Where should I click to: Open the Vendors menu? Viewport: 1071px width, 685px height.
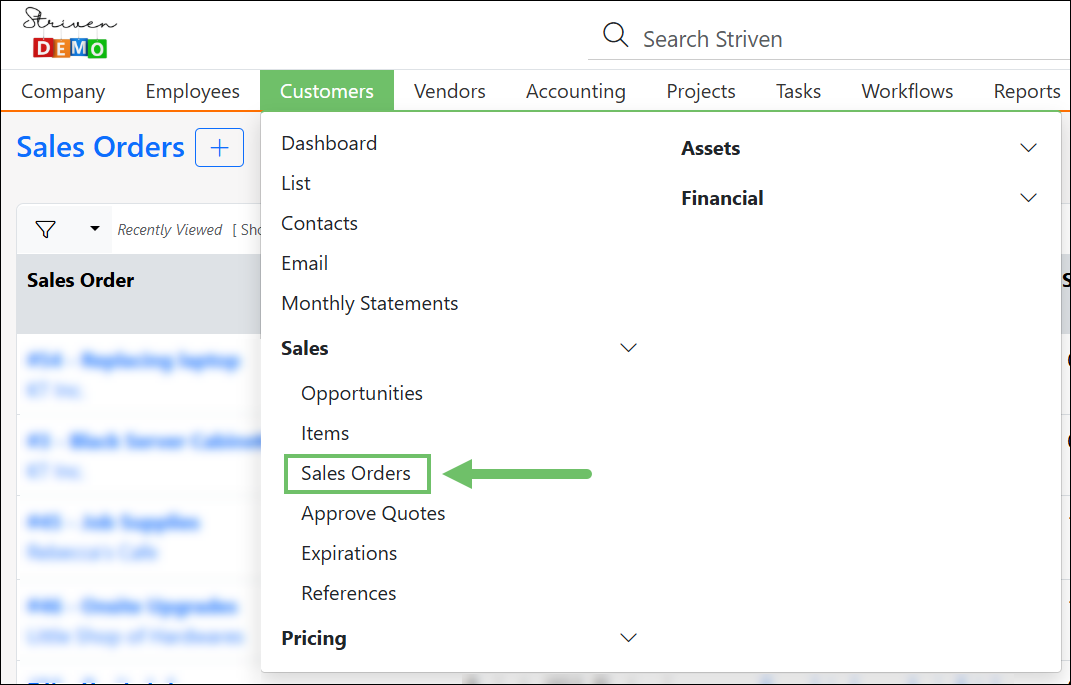pyautogui.click(x=449, y=91)
